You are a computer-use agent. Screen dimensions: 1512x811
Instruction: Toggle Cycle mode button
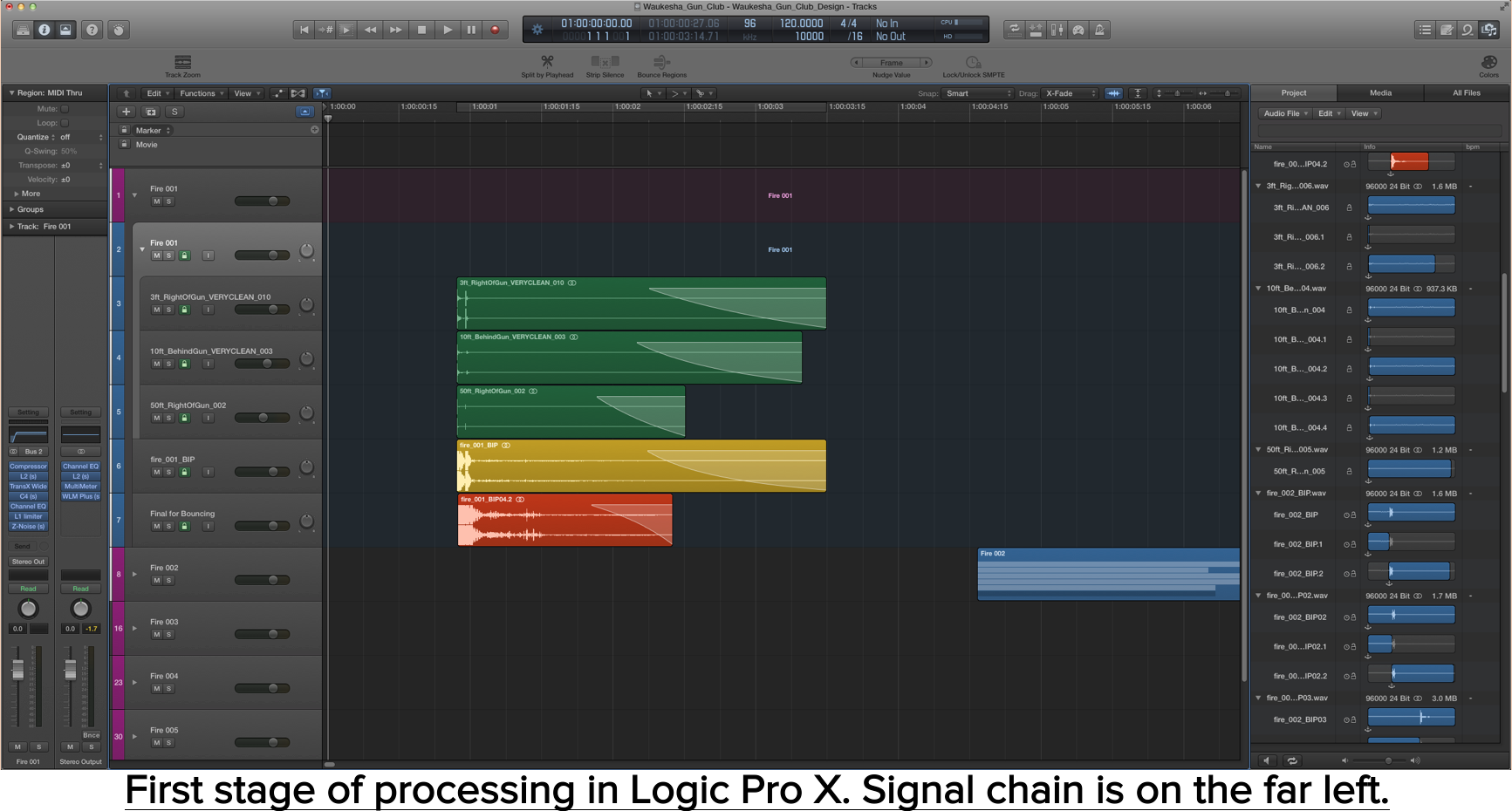1015,30
